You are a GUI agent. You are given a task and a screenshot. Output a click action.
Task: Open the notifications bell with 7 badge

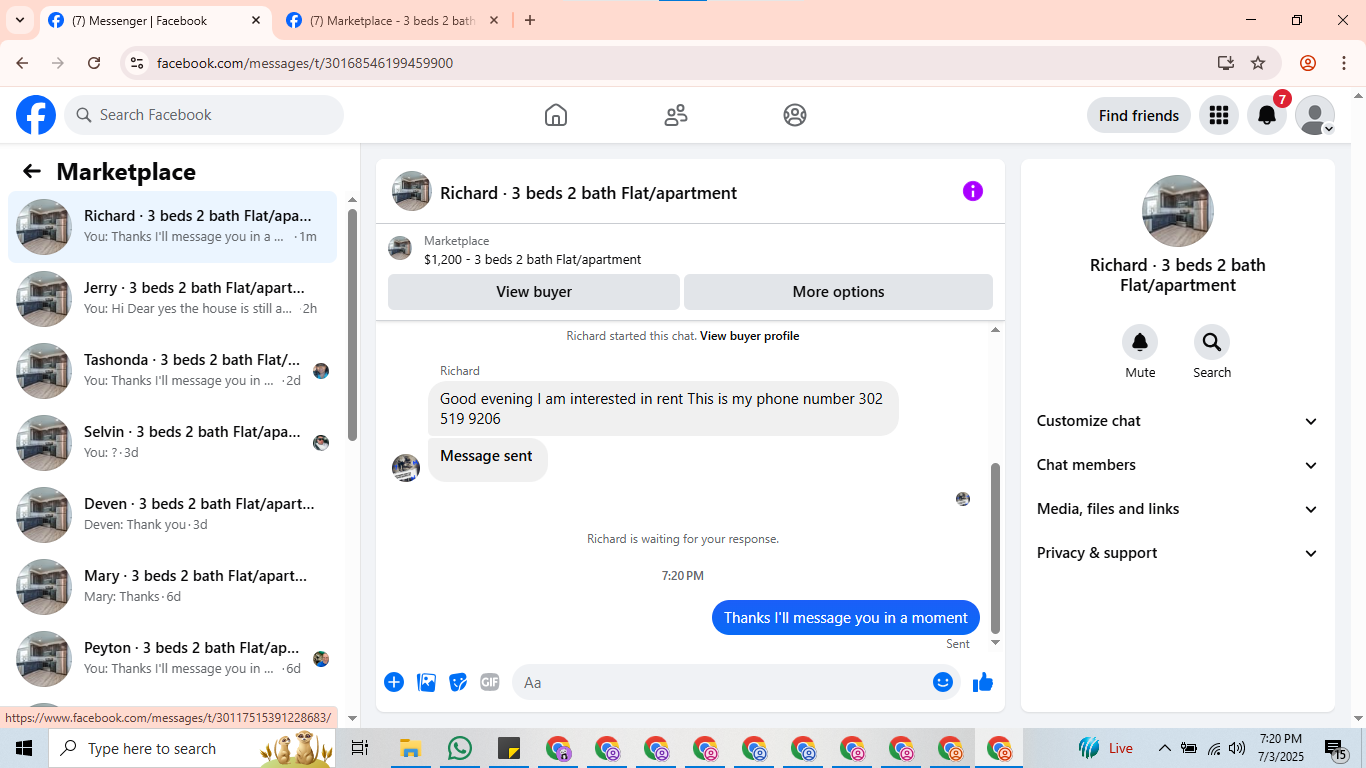[1267, 115]
